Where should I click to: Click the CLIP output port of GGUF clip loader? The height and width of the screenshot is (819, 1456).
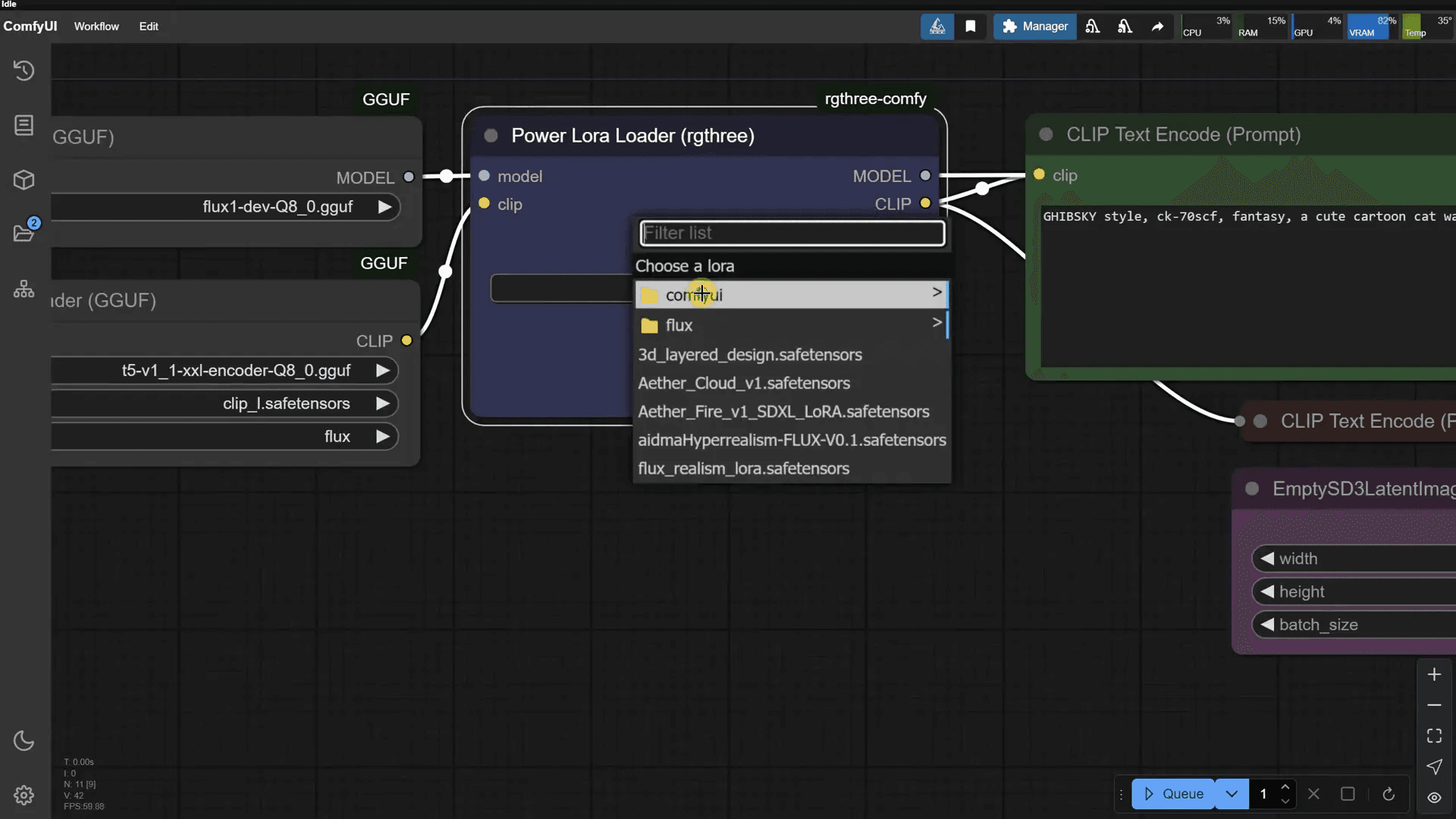(406, 340)
